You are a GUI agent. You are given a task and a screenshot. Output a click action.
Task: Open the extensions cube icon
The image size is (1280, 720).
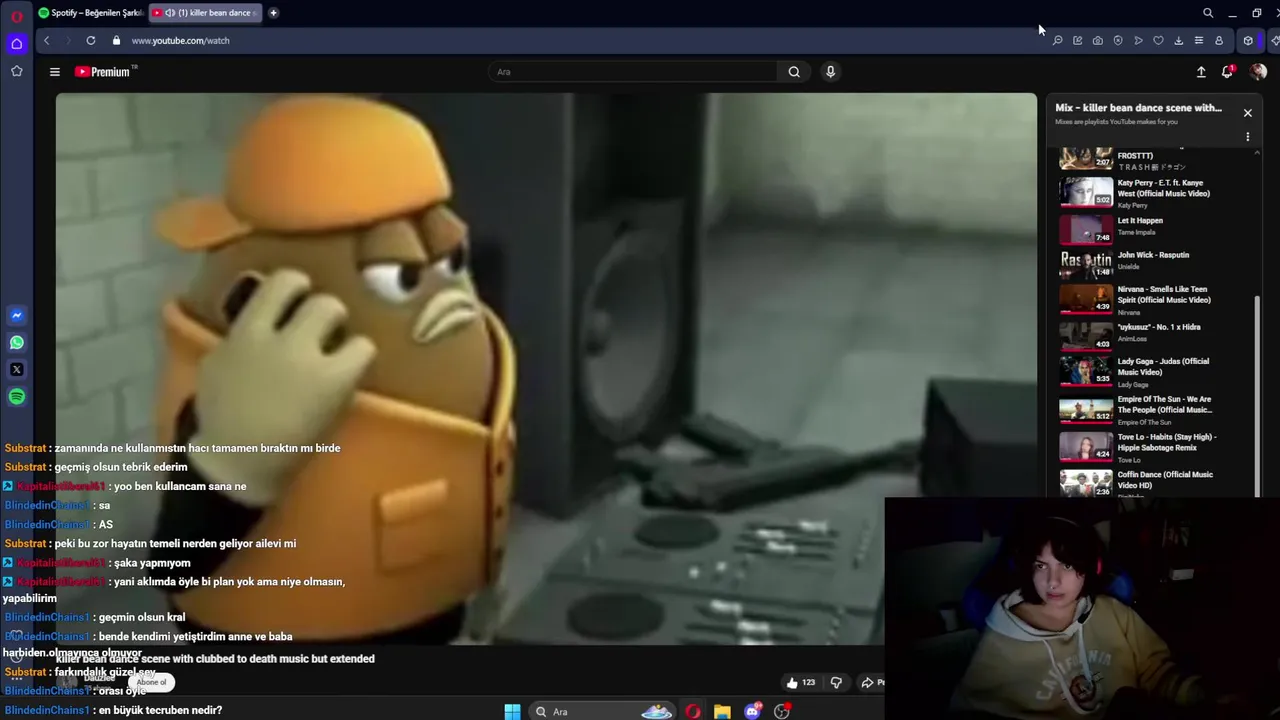pos(1248,41)
